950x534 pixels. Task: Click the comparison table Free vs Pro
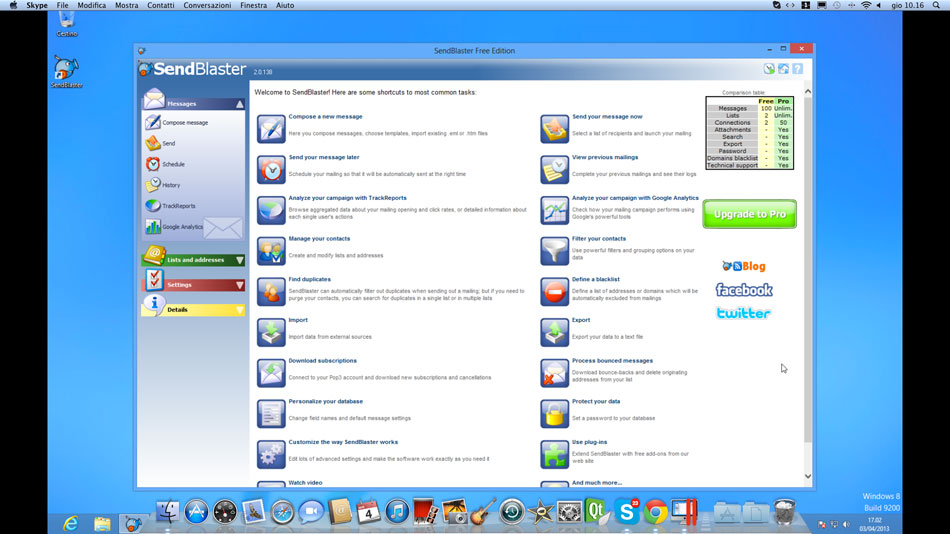click(x=749, y=133)
